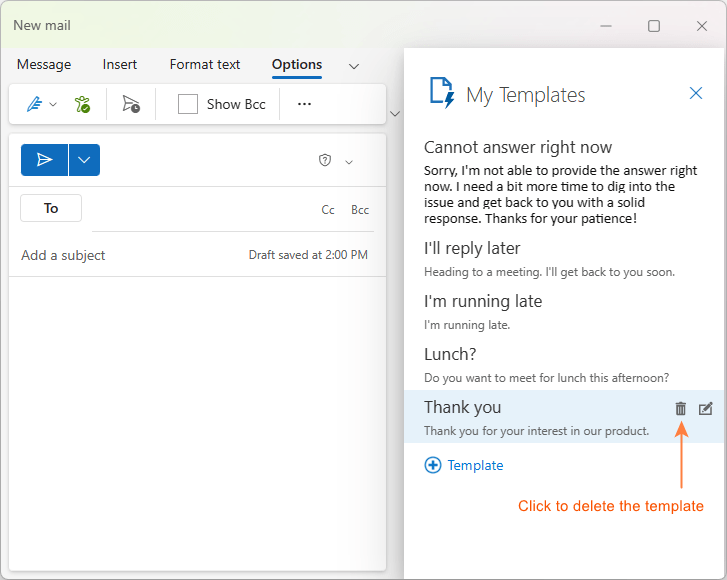The width and height of the screenshot is (727, 580).
Task: Enable the Show Bcc checkbox
Action: [x=188, y=104]
